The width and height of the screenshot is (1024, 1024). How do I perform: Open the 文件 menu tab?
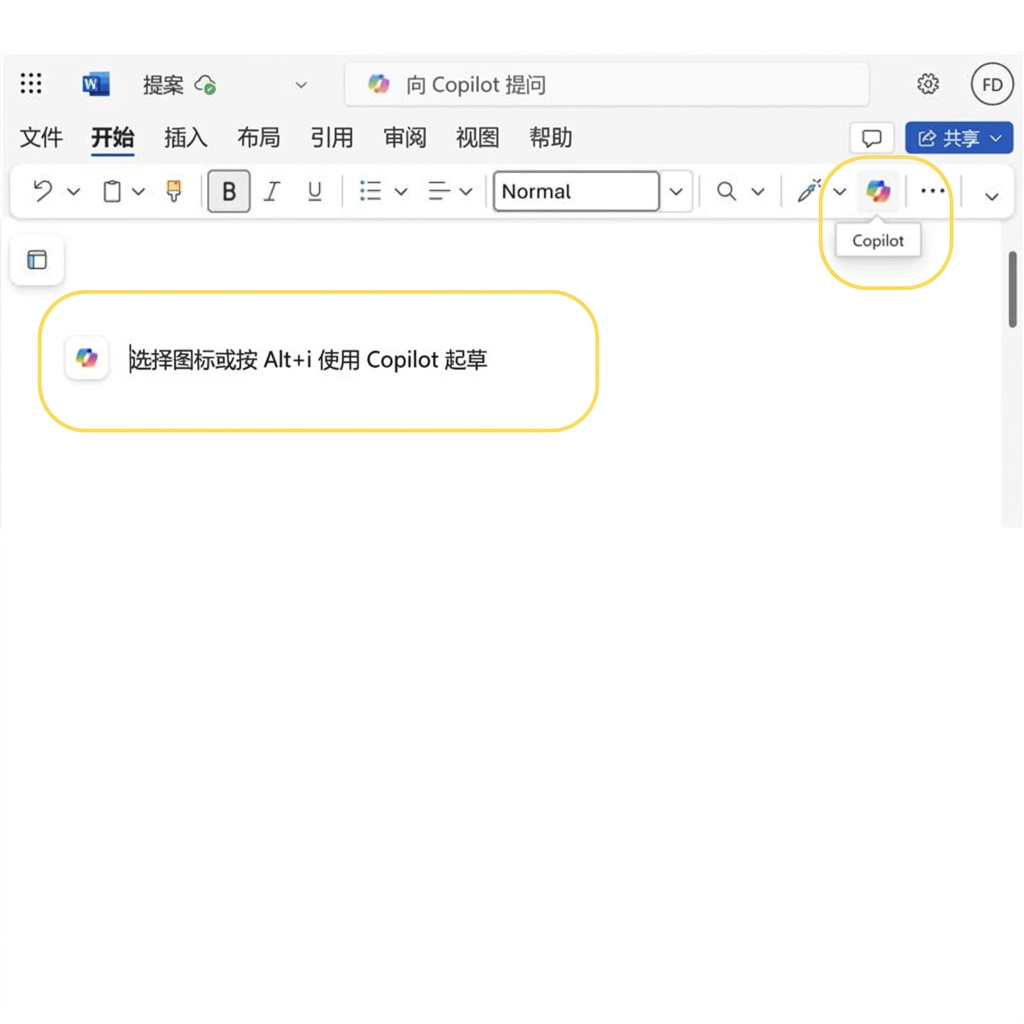(x=41, y=138)
